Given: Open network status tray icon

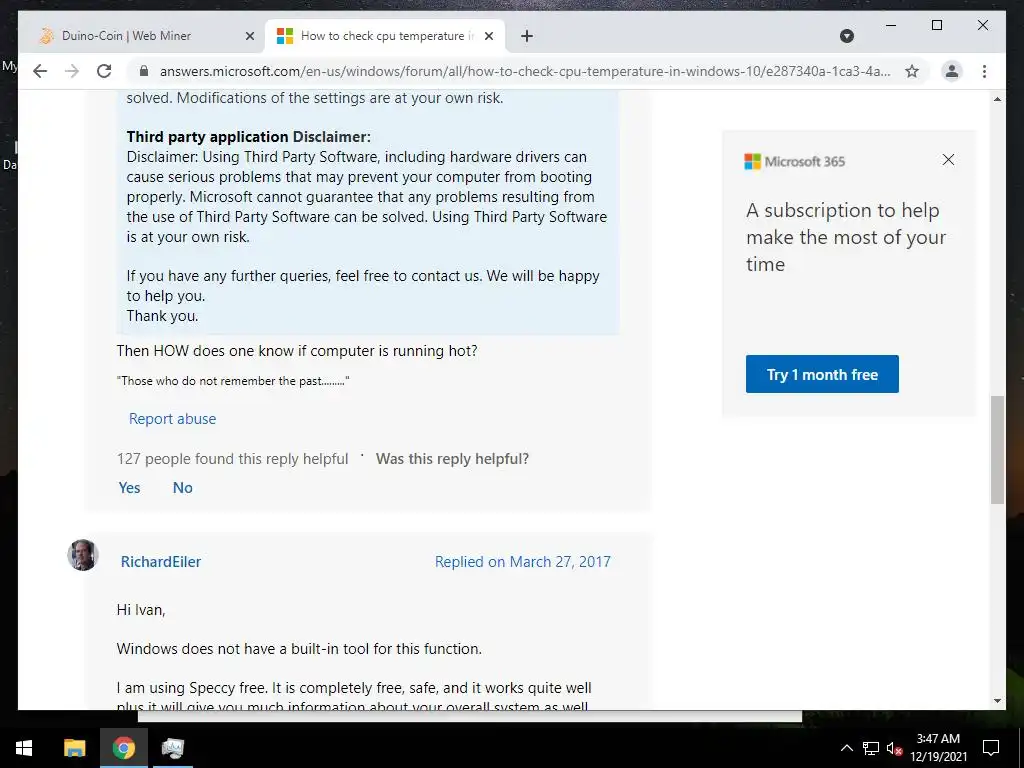Looking at the screenshot, I should tap(871, 748).
